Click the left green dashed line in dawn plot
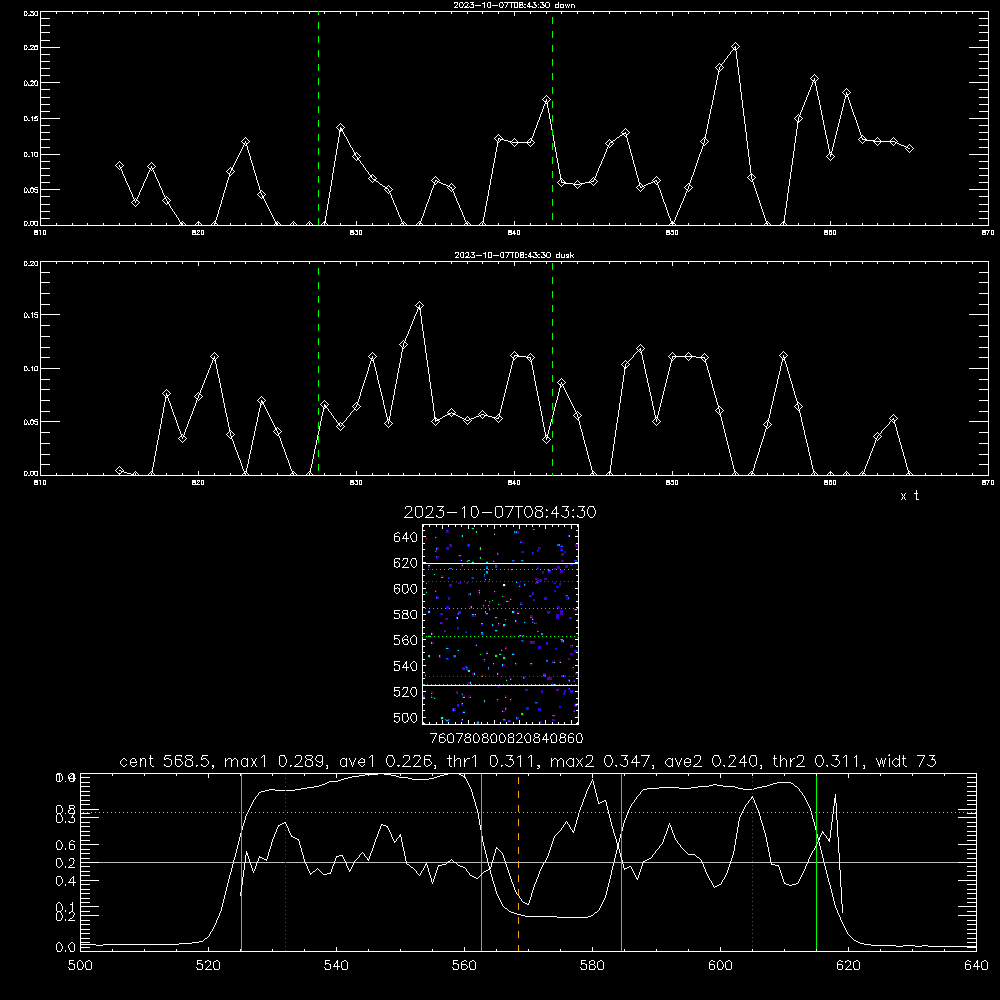 [318, 118]
